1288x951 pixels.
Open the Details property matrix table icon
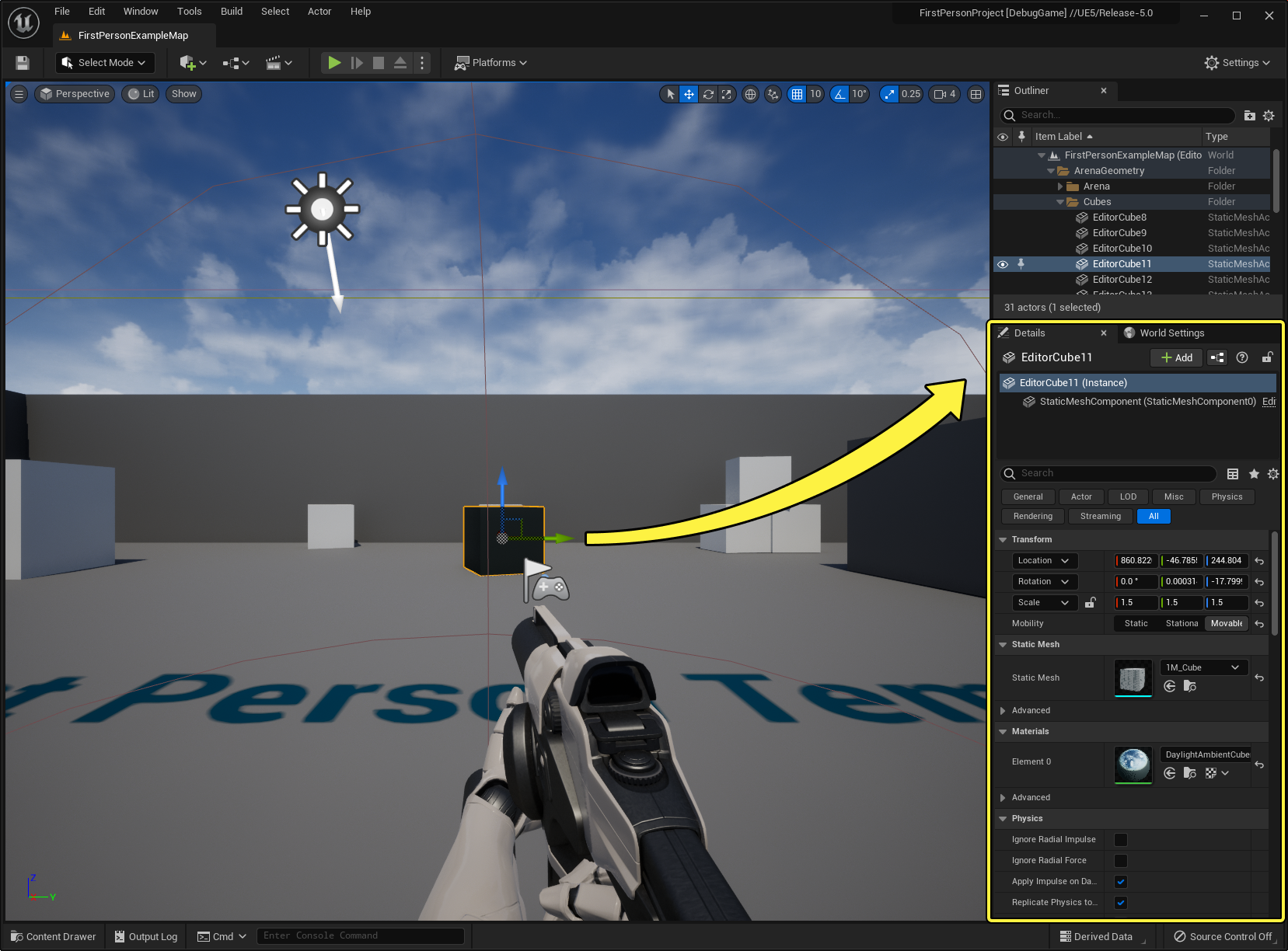click(x=1233, y=474)
